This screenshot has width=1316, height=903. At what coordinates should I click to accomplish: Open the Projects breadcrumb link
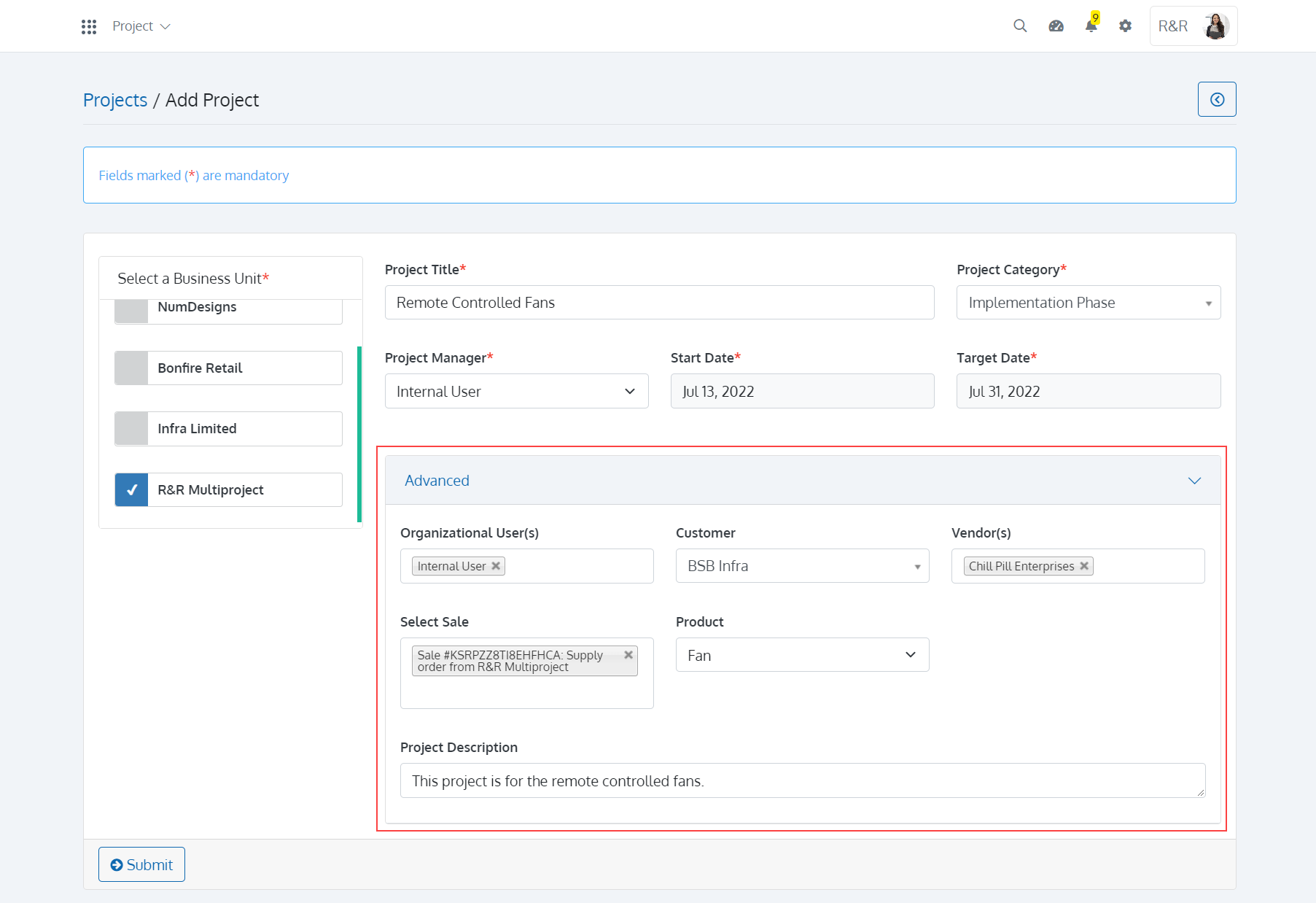115,100
